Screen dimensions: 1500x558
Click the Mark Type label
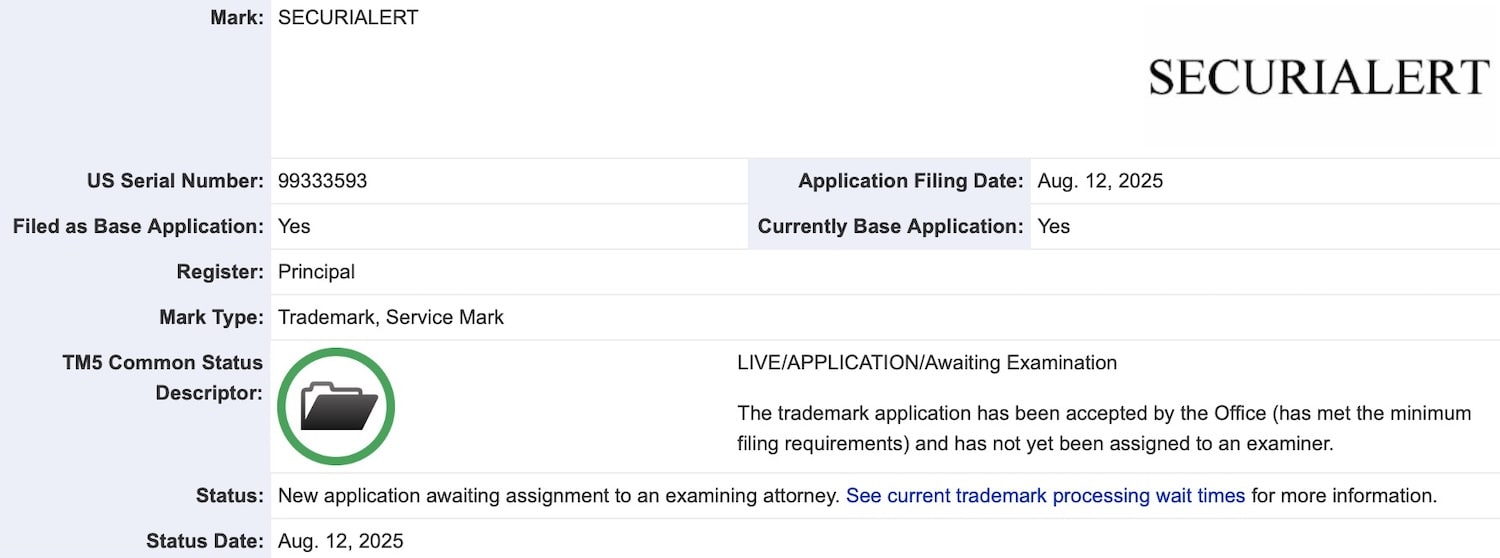click(x=211, y=317)
